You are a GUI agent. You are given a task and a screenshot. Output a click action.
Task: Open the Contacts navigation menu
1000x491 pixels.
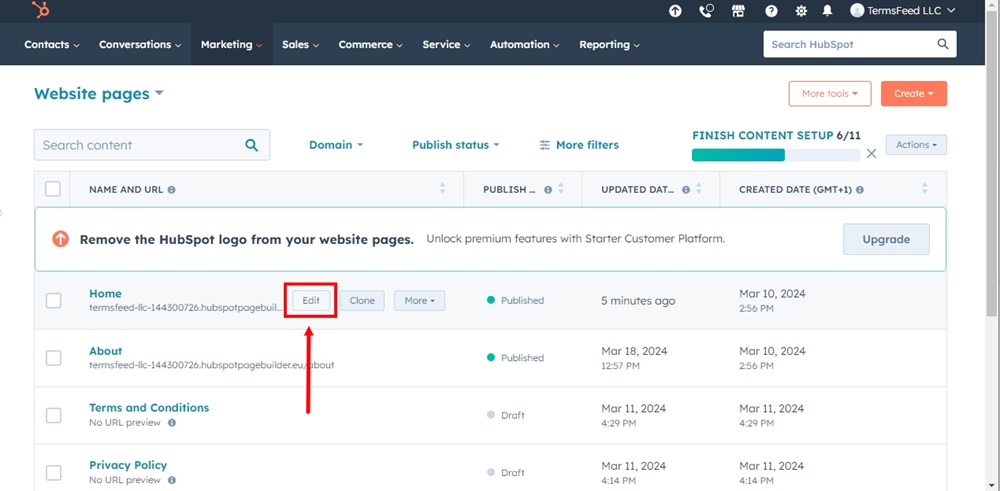click(52, 45)
